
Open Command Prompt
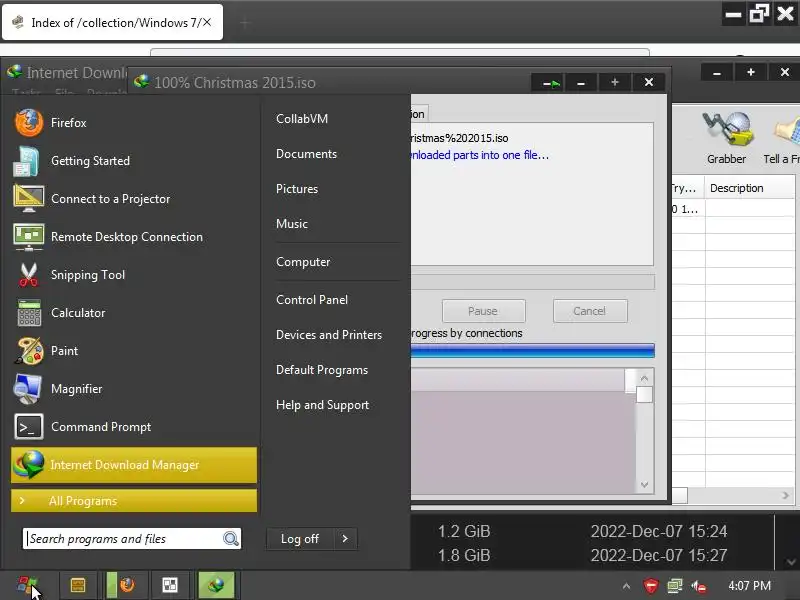(134, 427)
